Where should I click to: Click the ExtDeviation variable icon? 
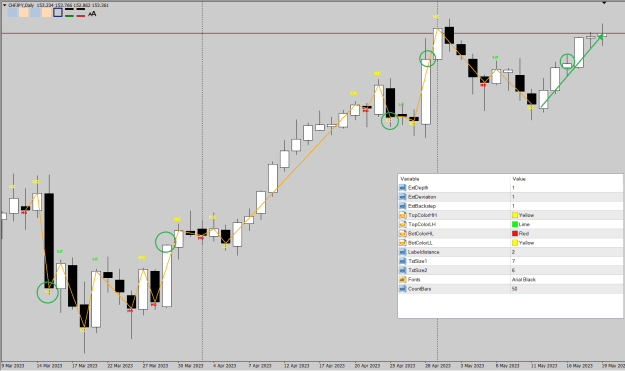tap(403, 197)
